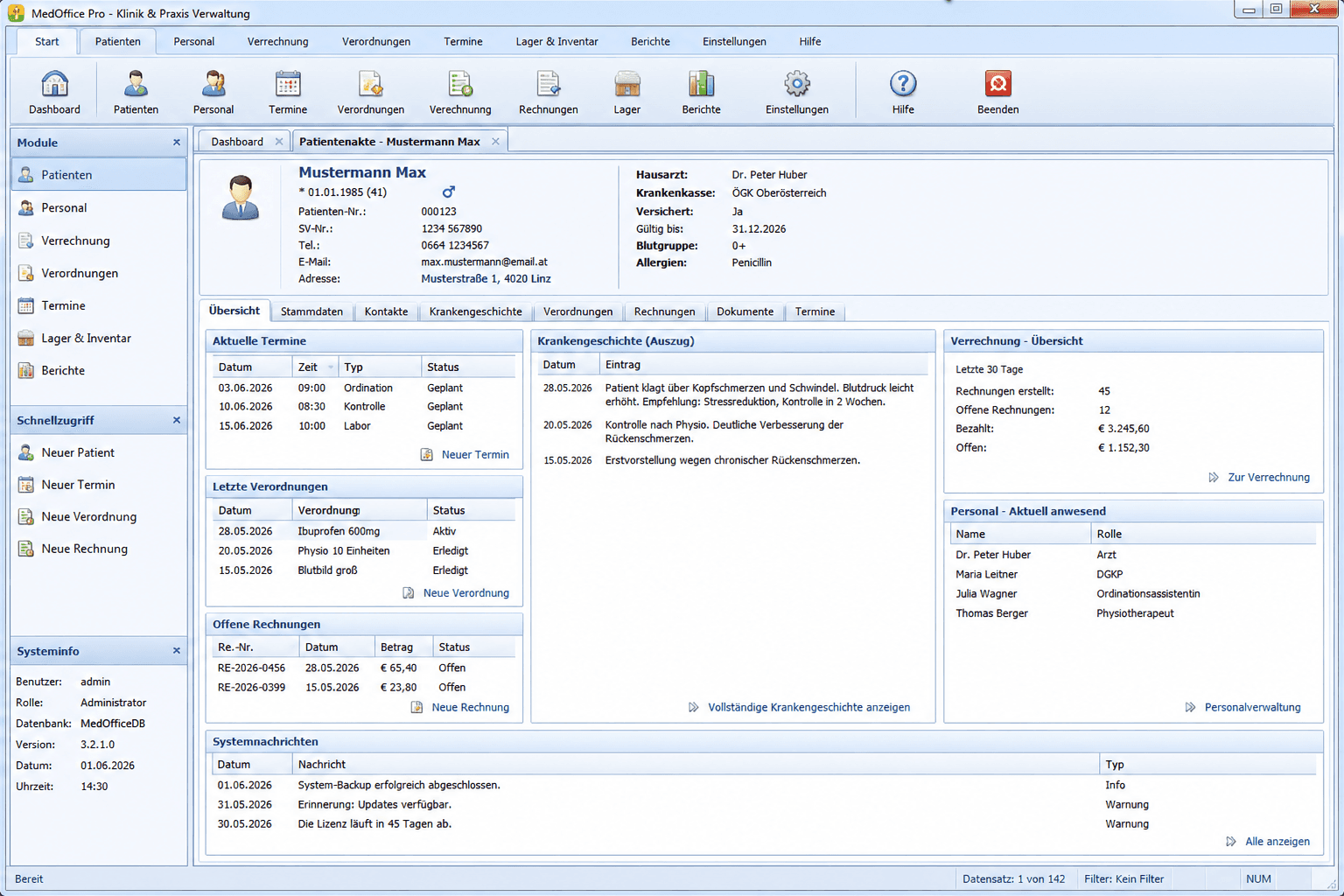This screenshot has height=896, width=1344.
Task: Select Thomas Berger in Personal list
Action: pos(1132,613)
